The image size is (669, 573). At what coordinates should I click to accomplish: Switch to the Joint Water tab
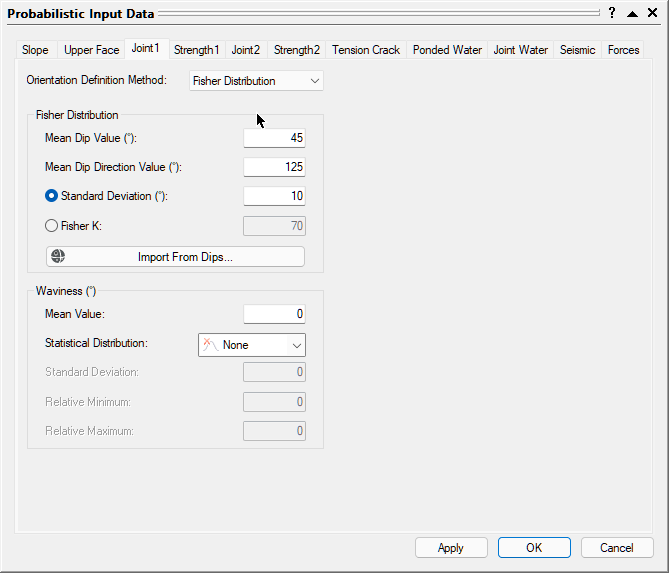point(520,50)
